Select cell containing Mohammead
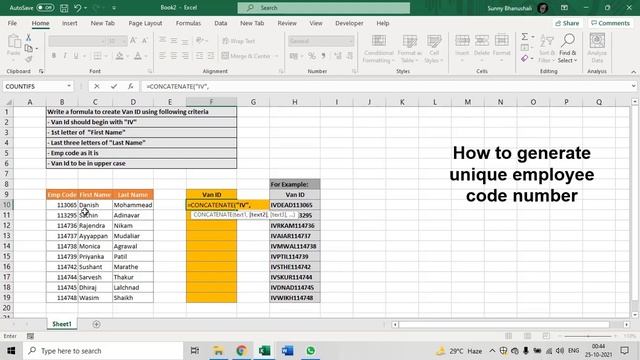The image size is (640, 360). tap(133, 205)
